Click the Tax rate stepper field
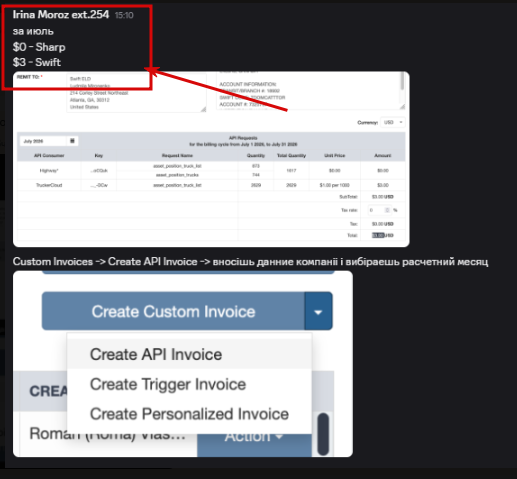517x479 pixels. pos(379,210)
